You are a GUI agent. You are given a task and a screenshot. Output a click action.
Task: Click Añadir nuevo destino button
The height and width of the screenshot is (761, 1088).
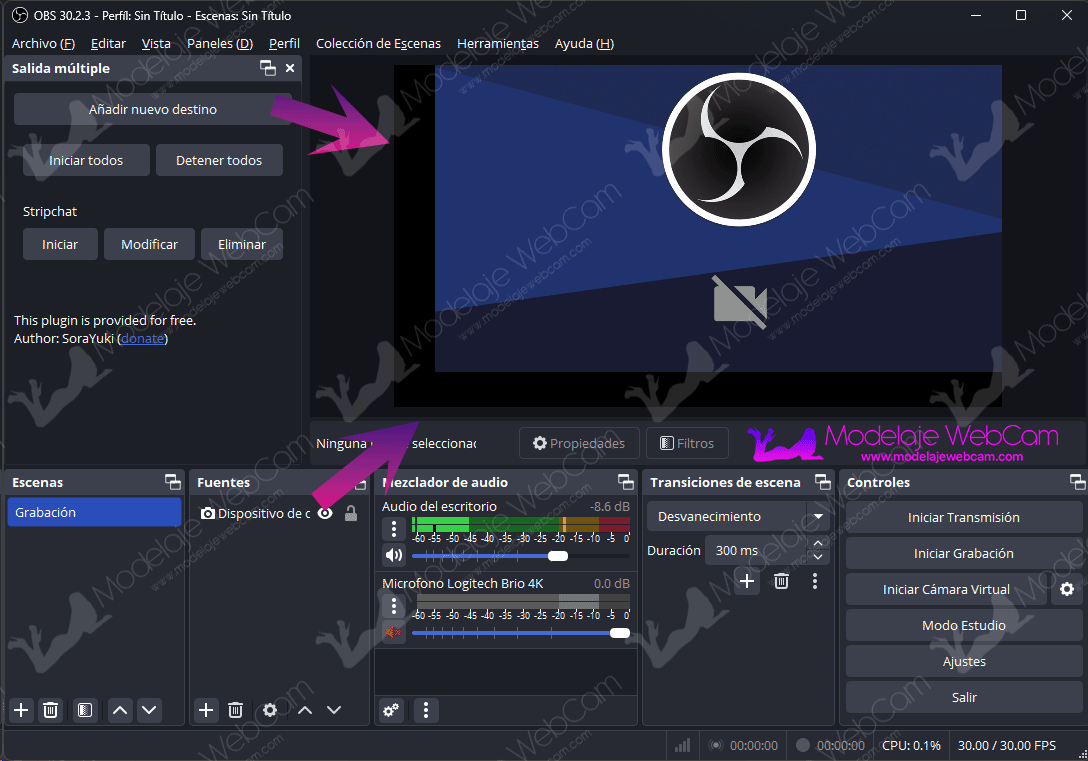point(153,110)
